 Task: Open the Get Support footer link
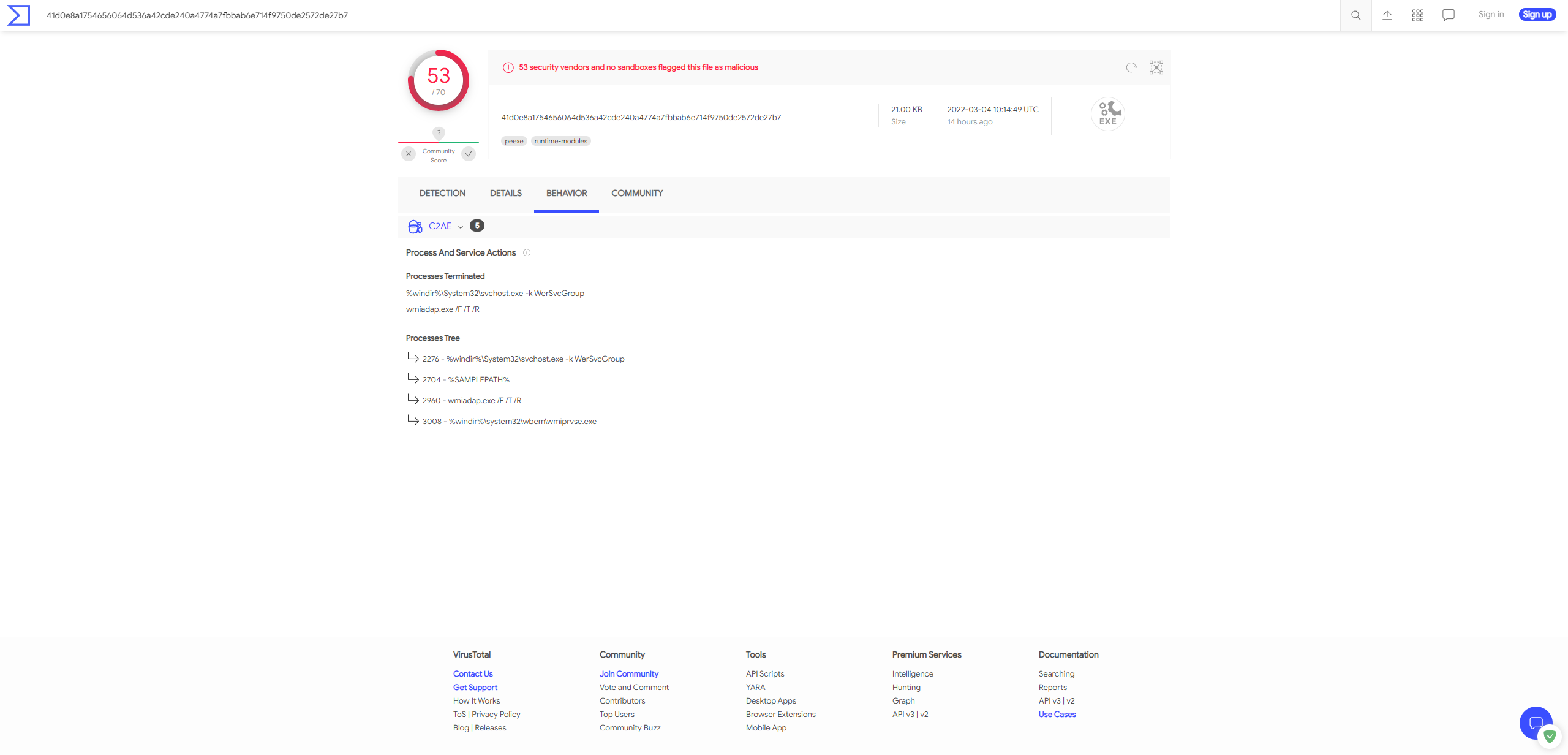[x=475, y=688]
